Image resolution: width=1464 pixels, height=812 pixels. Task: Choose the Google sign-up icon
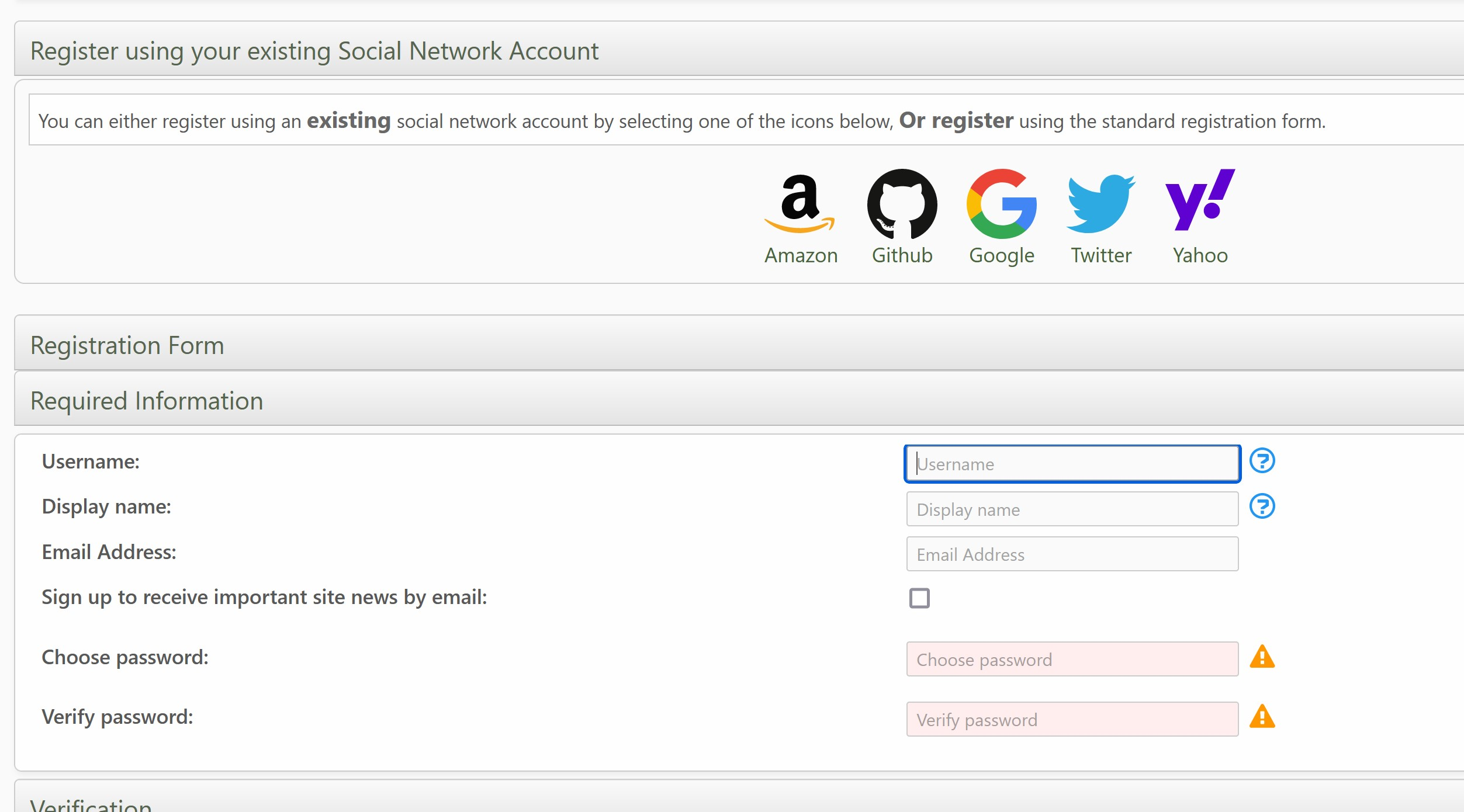coord(1001,203)
